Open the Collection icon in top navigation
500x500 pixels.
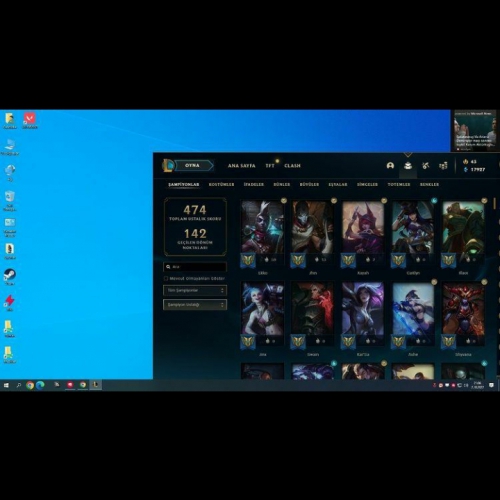click(x=408, y=166)
